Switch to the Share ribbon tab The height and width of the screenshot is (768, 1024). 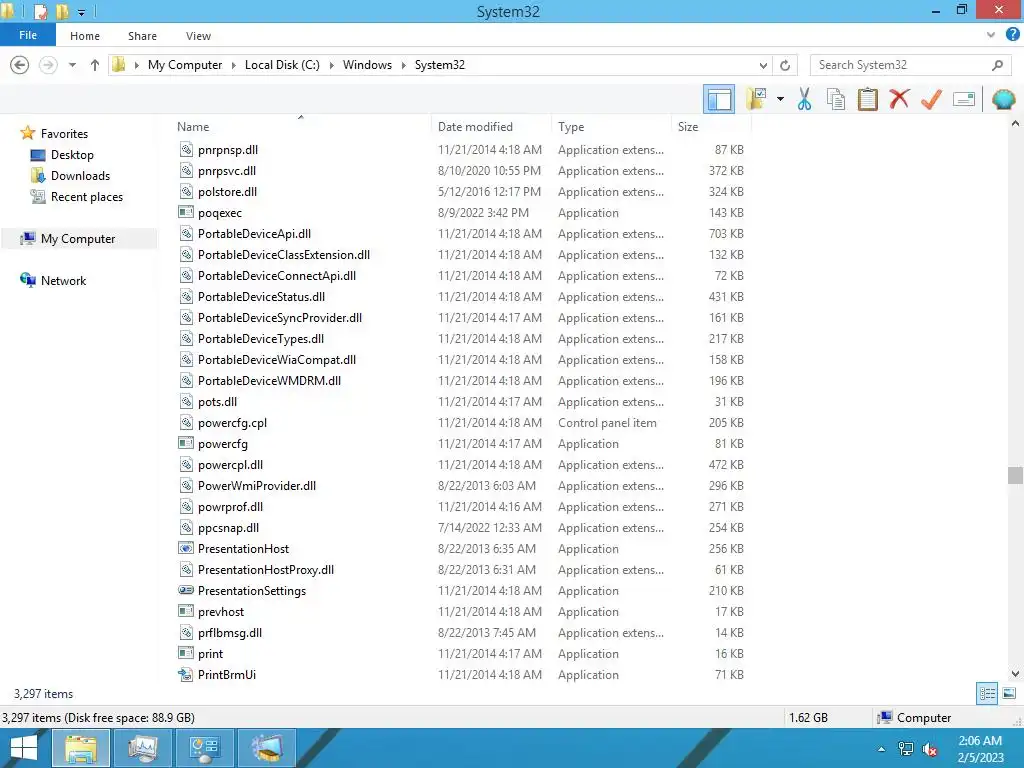click(142, 36)
